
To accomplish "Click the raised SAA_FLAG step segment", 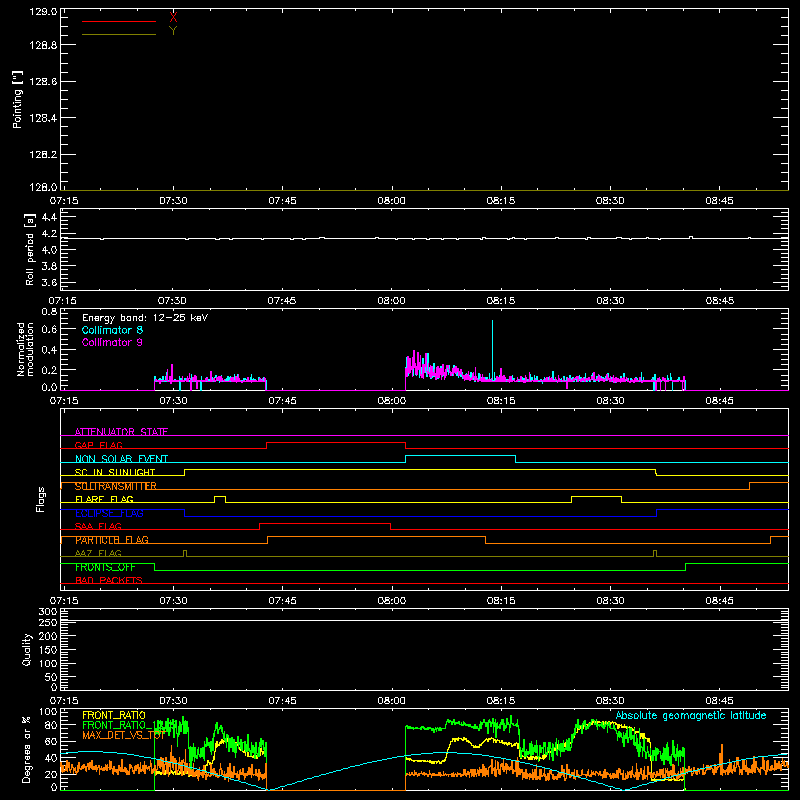I will click(x=325, y=523).
